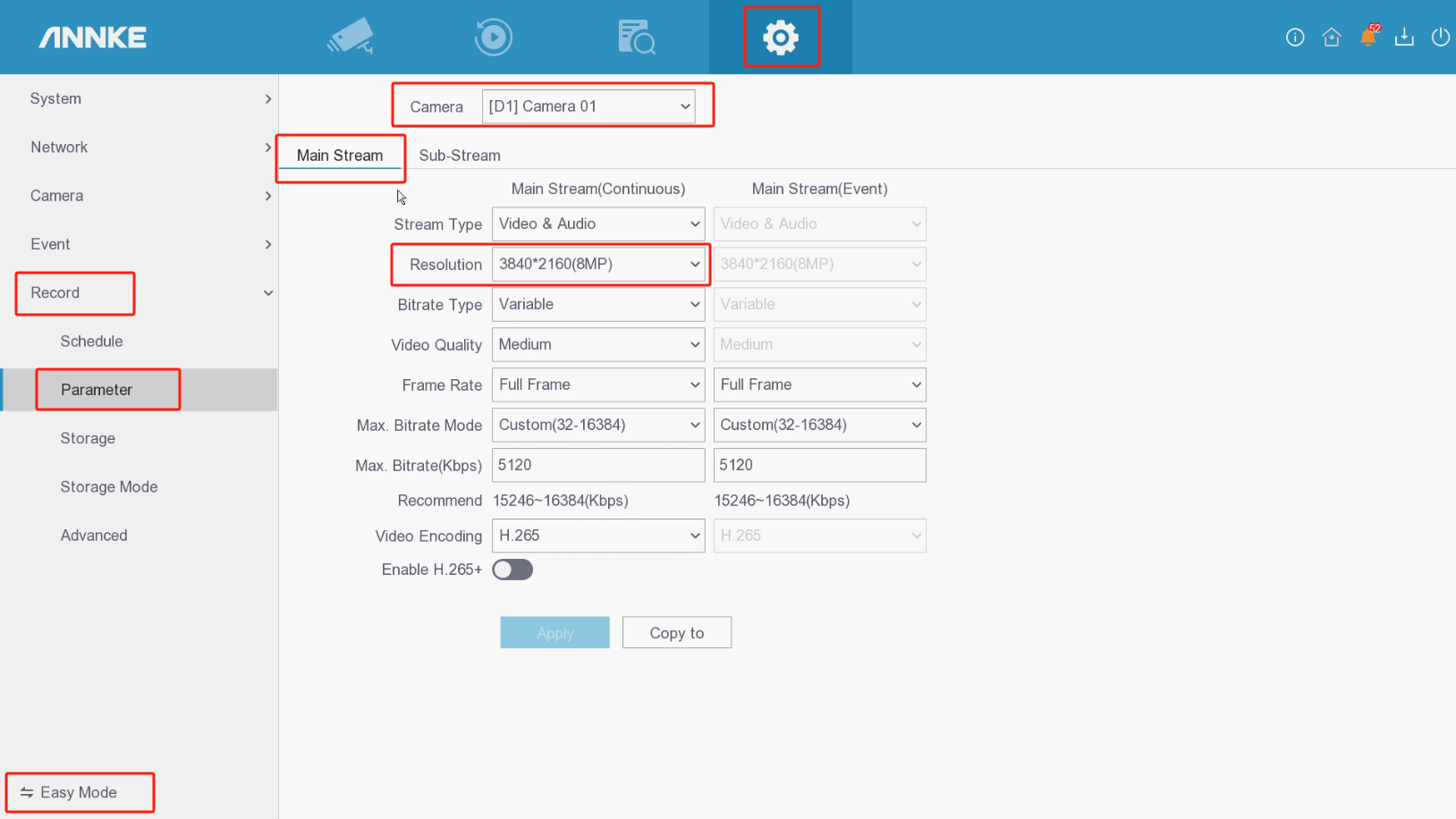
Task: Open the Camera selection dropdown
Action: [x=588, y=106]
